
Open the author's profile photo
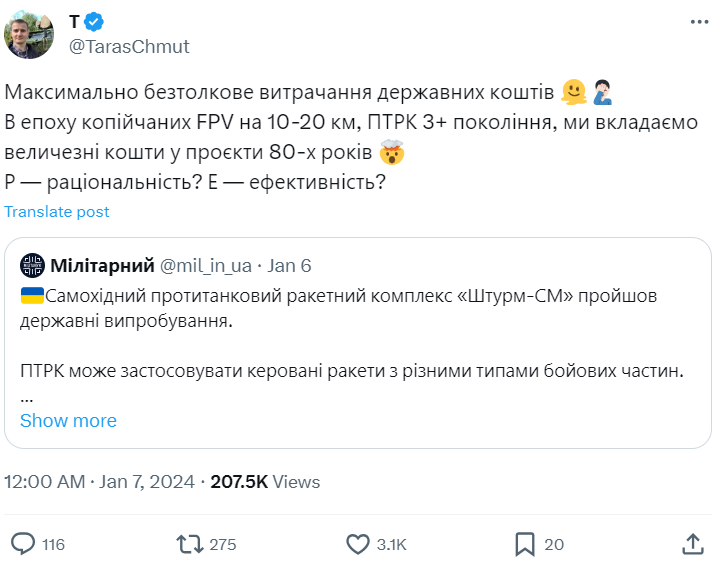point(32,34)
